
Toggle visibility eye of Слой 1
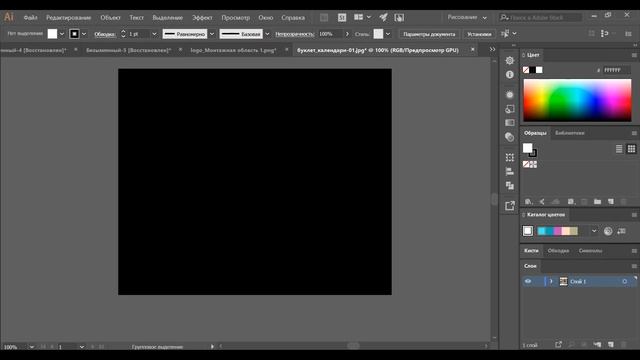[x=528, y=281]
